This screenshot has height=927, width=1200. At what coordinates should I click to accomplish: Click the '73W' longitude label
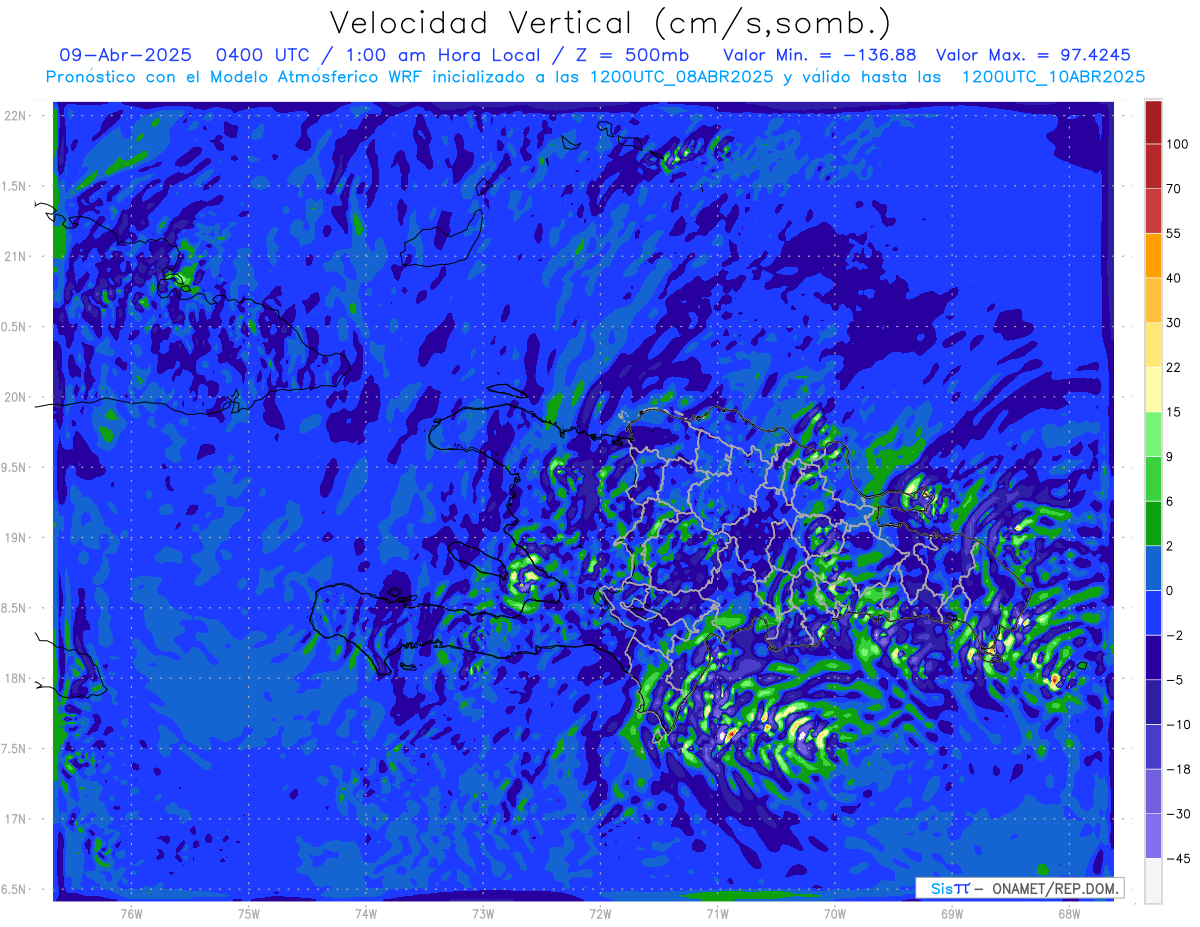(483, 913)
